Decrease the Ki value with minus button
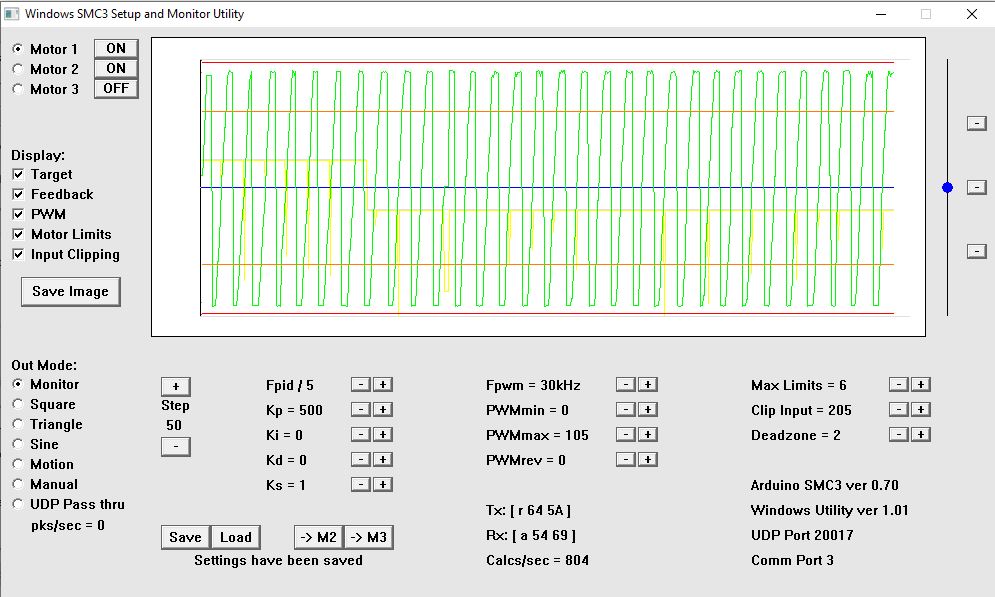Screen dimensions: 995x597 361,435
